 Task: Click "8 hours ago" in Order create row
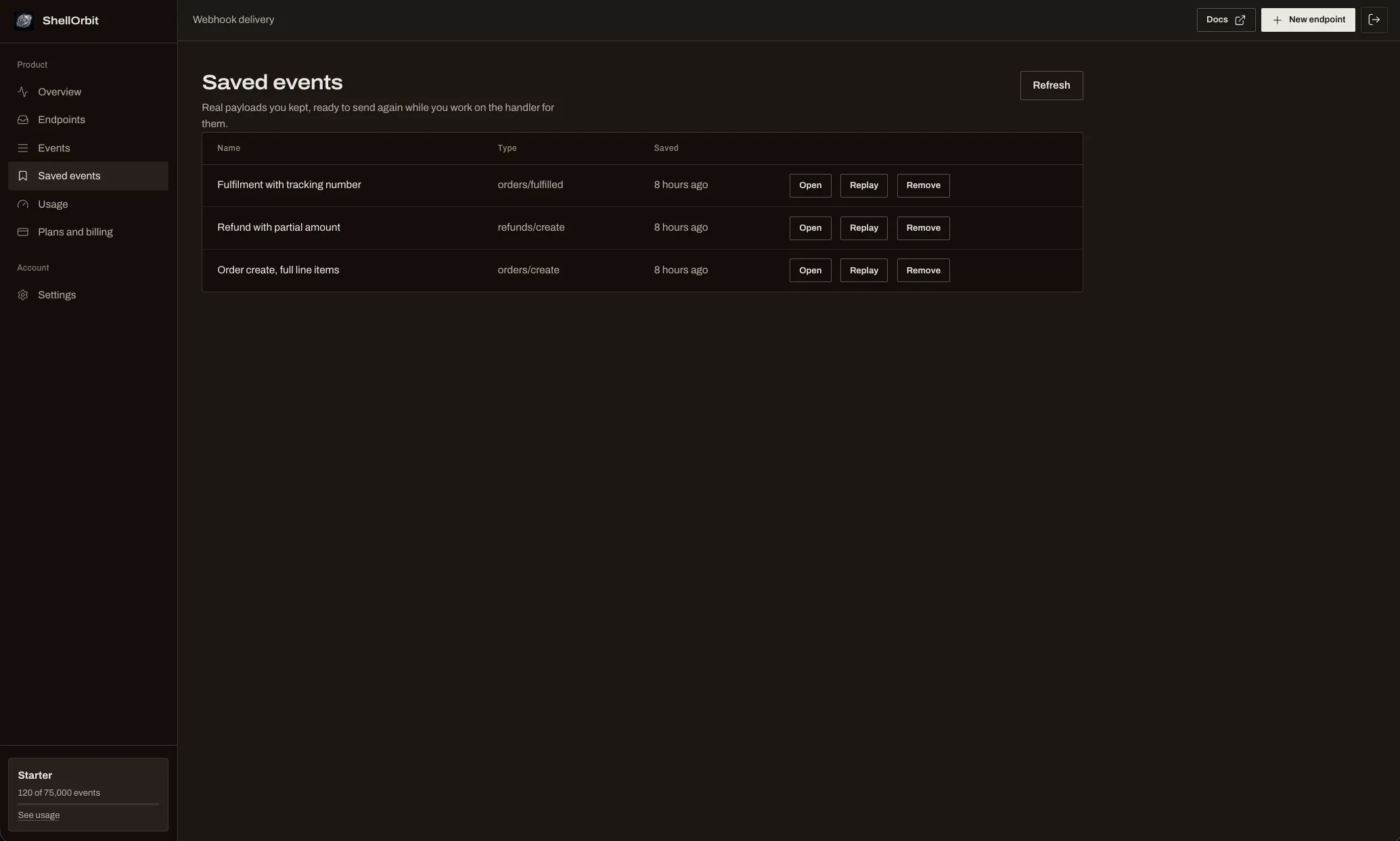coord(681,270)
